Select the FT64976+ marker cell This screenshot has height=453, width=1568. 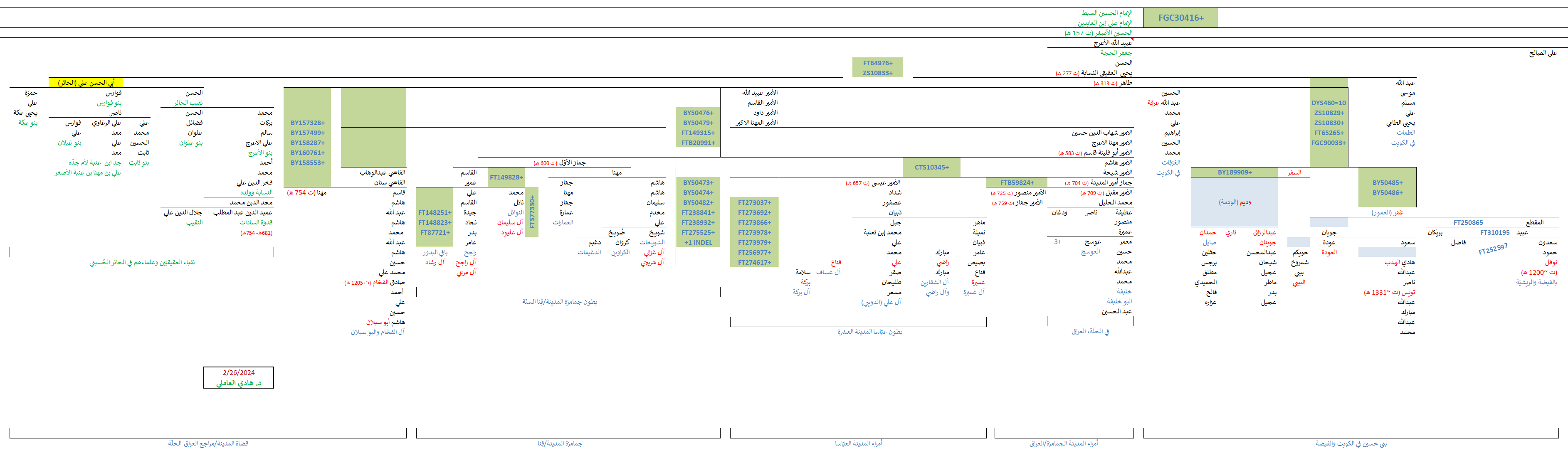877,63
